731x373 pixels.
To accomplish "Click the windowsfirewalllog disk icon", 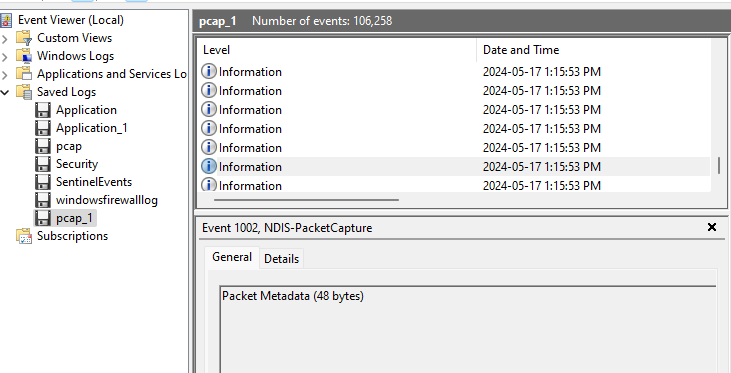I will tap(43, 200).
